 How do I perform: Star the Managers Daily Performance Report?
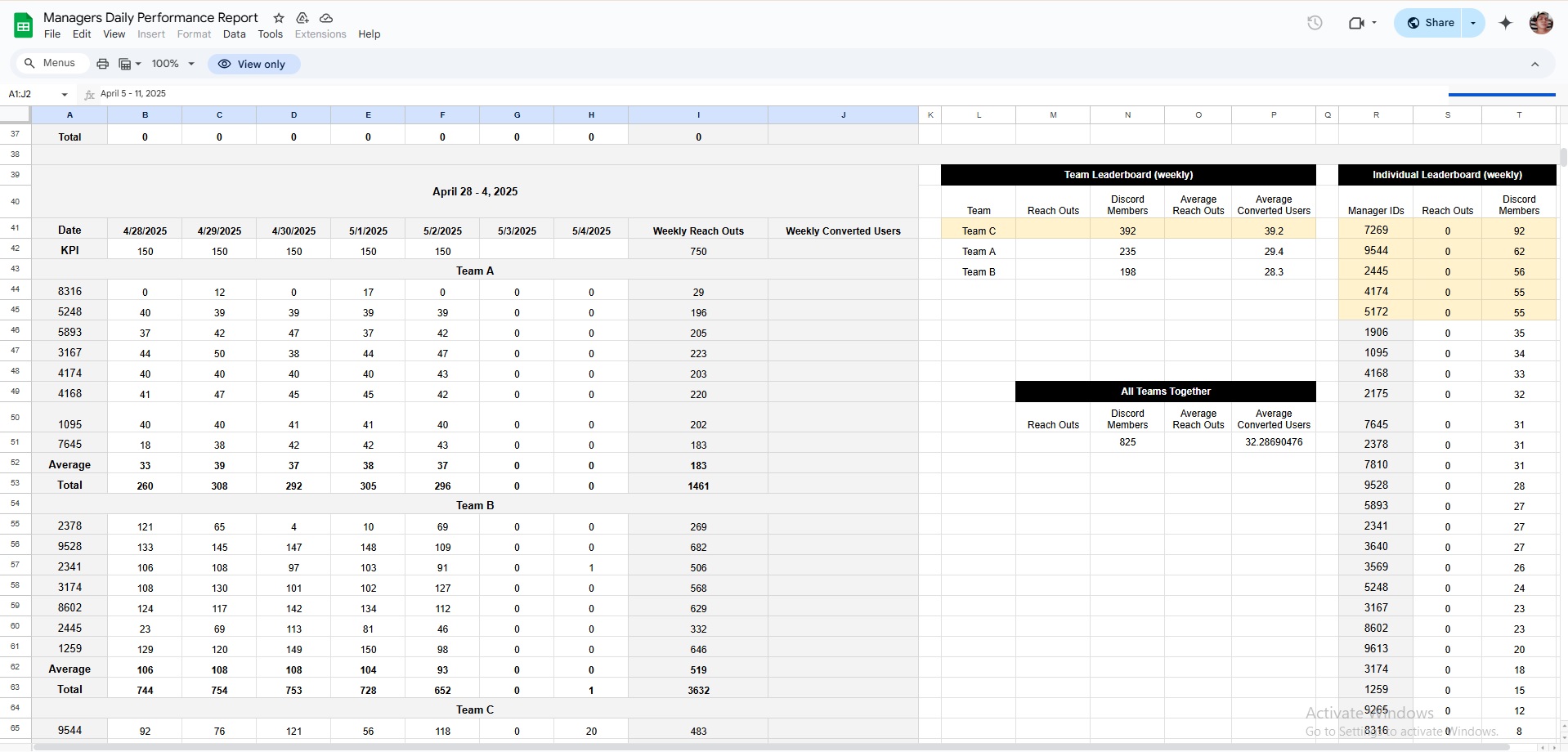click(279, 18)
